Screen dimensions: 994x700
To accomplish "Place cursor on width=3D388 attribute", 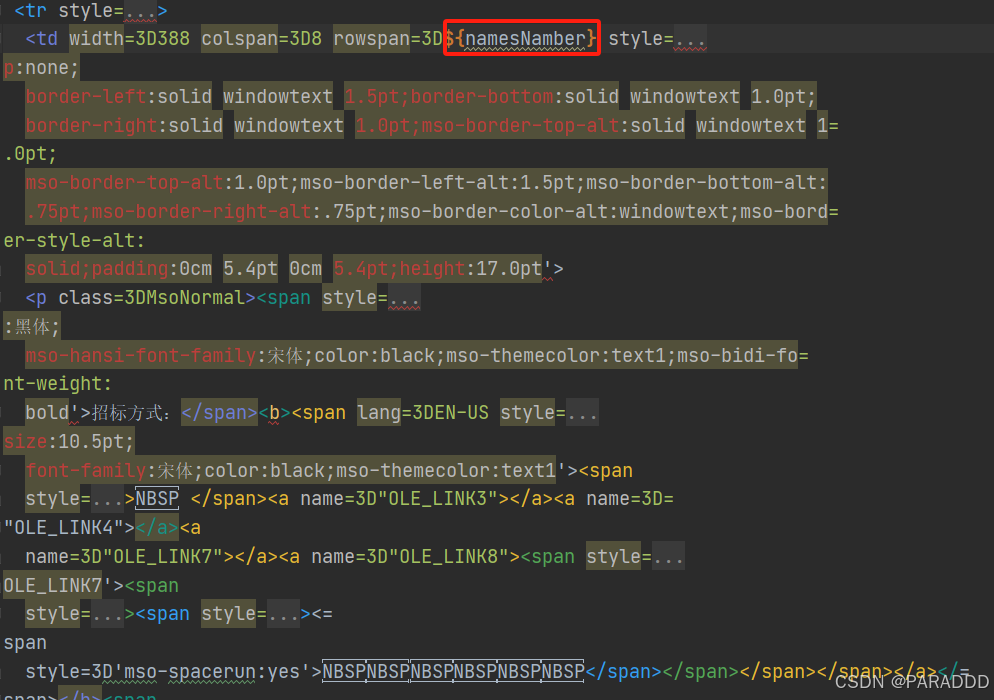I will tap(129, 39).
